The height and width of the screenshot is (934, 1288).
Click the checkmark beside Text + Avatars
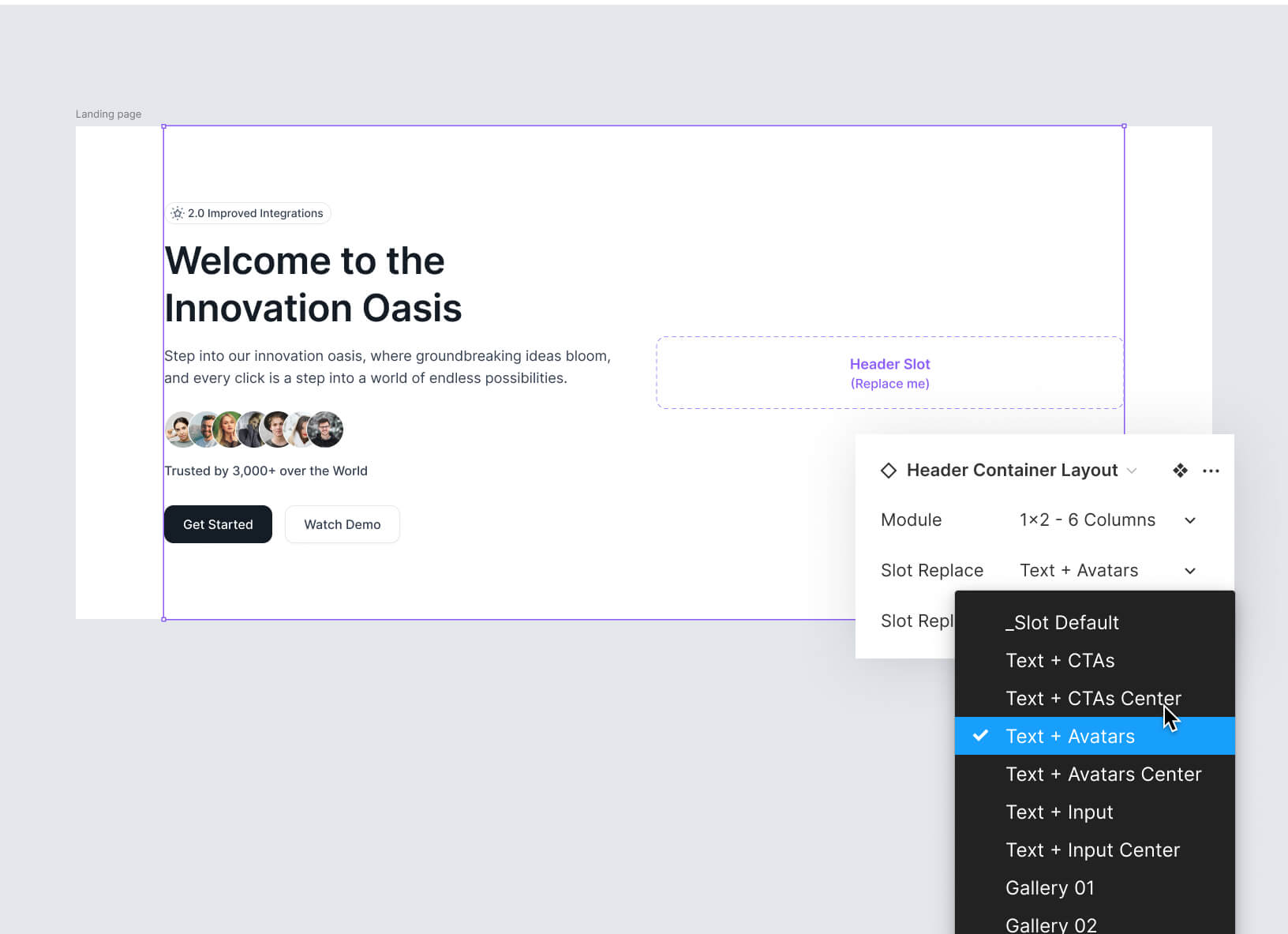tap(980, 736)
